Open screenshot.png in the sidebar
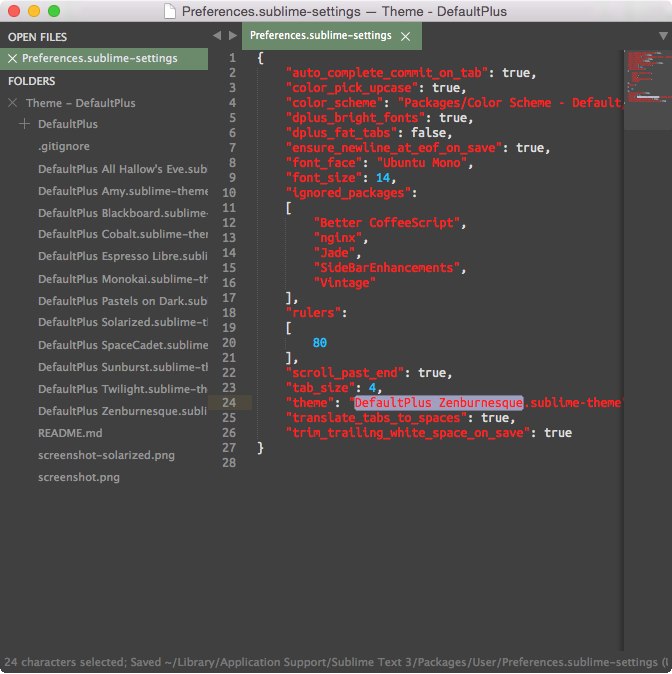The width and height of the screenshot is (672, 674). [79, 478]
